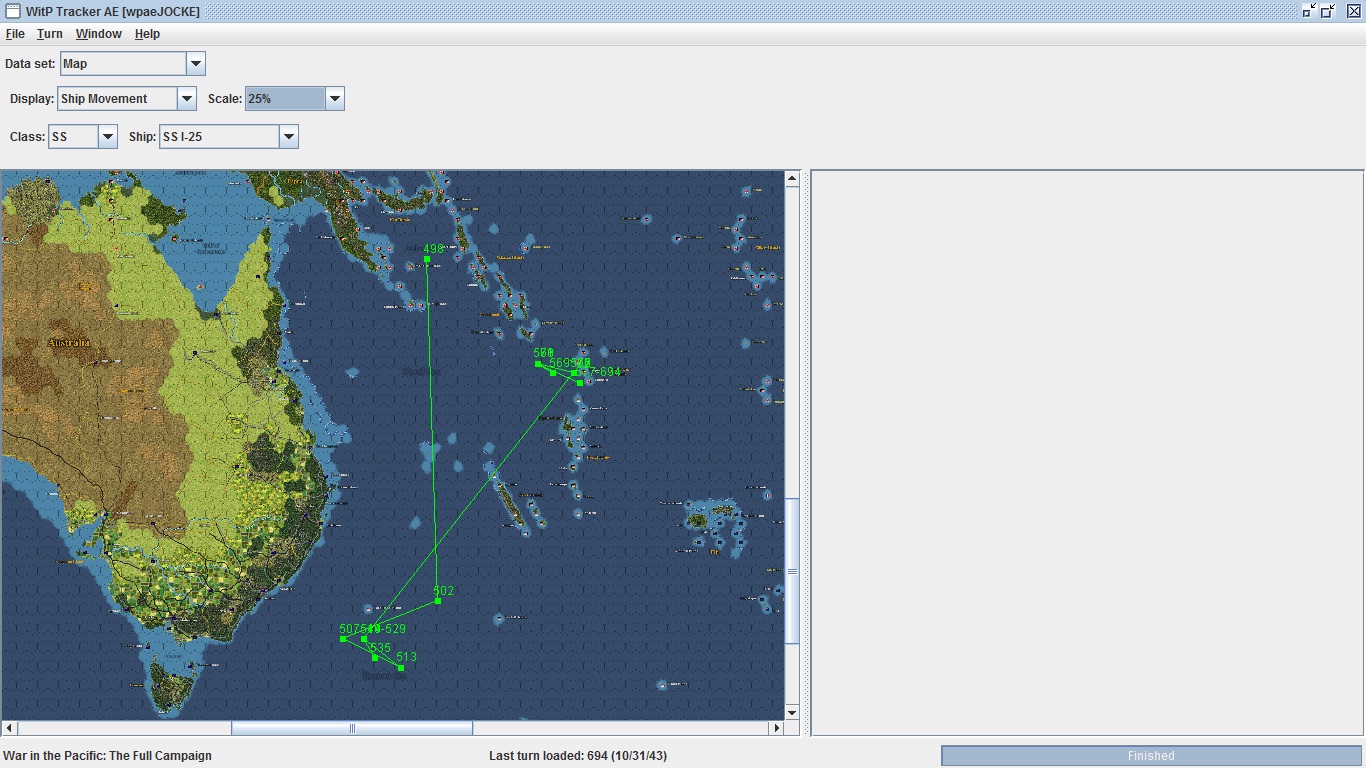Click the waypoint marker labeled 502
The width and height of the screenshot is (1366, 768).
pos(438,600)
